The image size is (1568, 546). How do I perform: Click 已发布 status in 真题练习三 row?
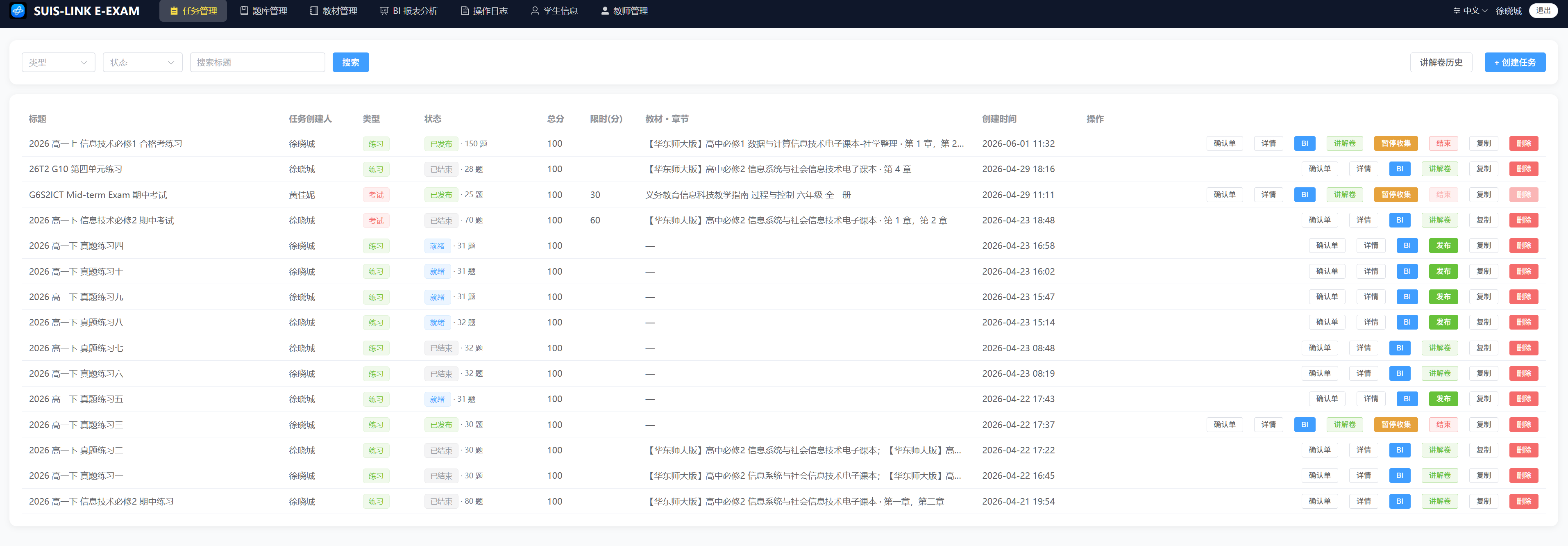441,425
